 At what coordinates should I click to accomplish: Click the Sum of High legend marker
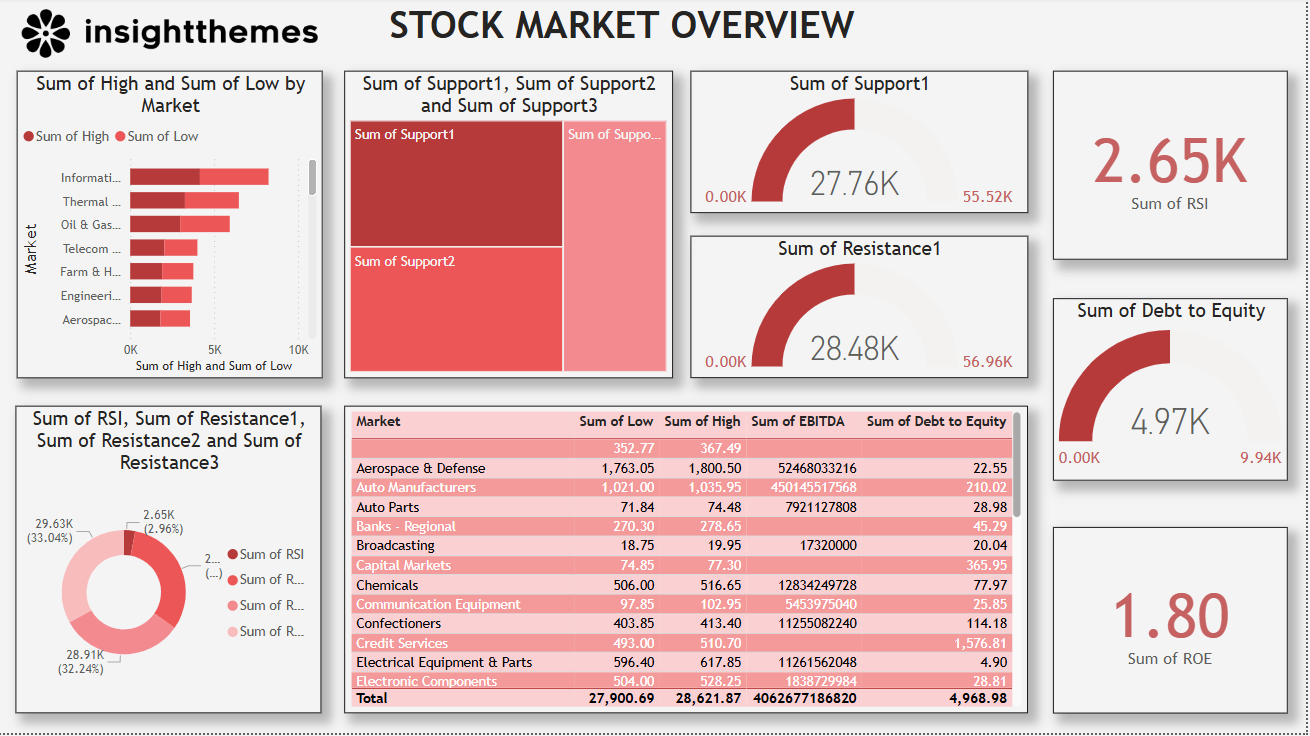(29, 137)
